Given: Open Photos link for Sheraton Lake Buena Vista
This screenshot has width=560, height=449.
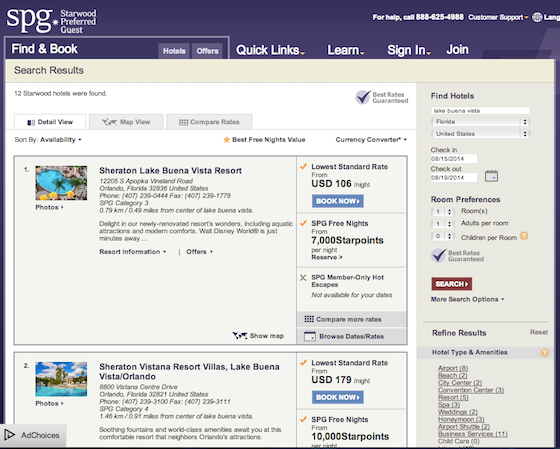Looking at the screenshot, I should (49, 207).
